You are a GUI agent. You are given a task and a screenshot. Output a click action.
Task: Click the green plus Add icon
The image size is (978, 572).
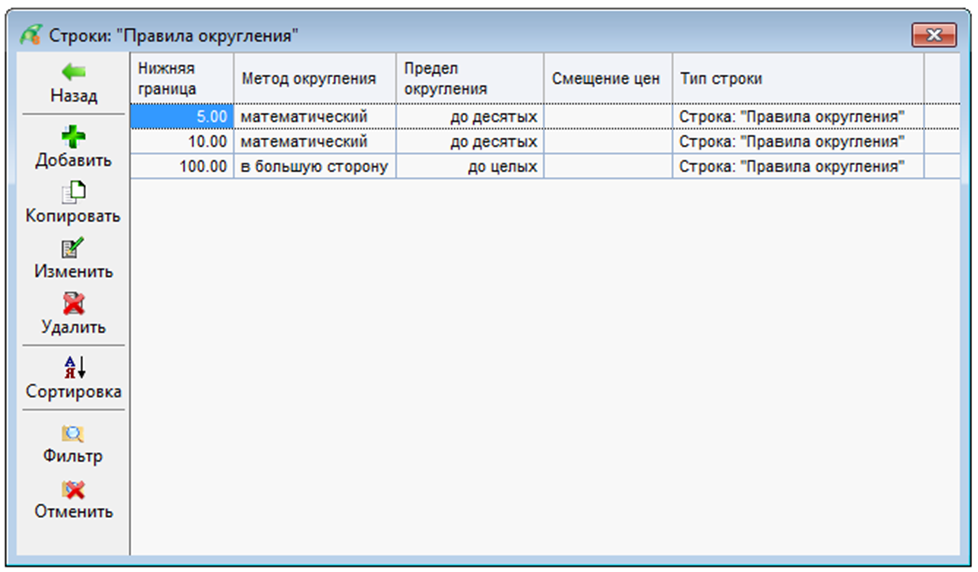(74, 136)
